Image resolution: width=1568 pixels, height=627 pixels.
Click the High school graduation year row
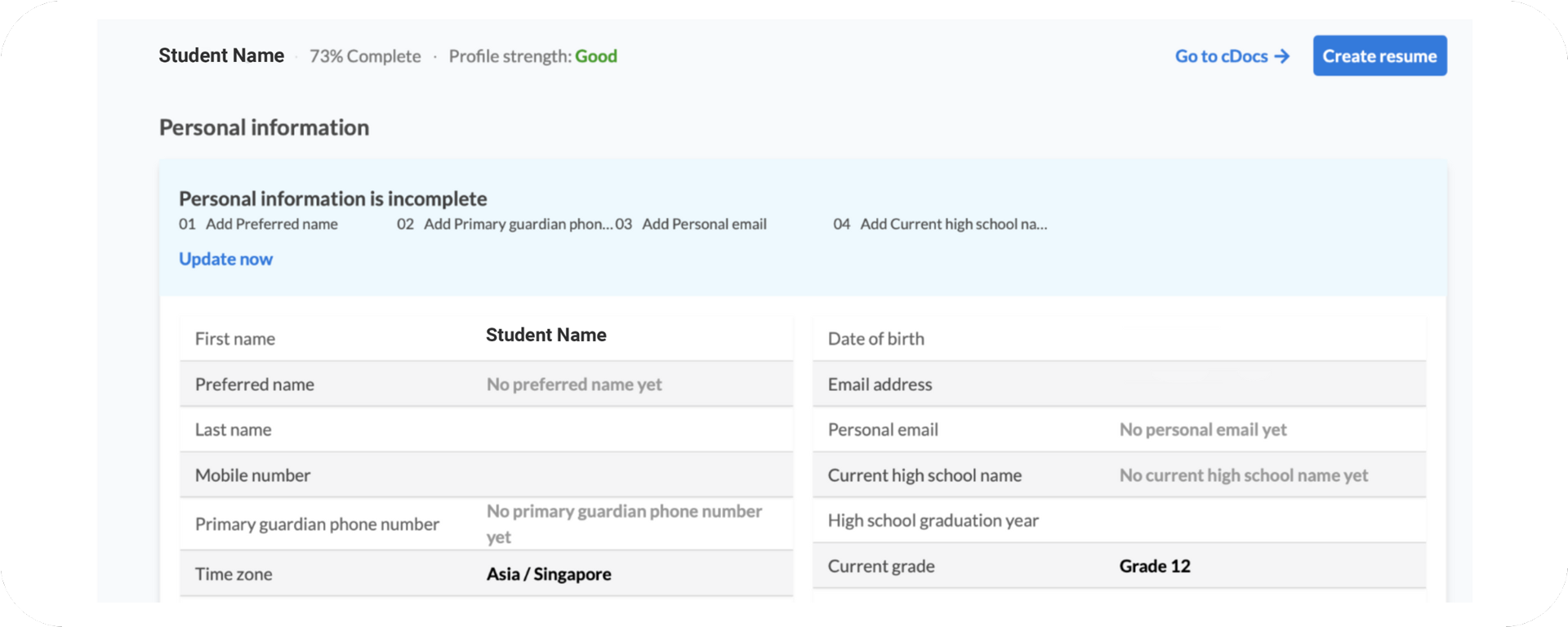click(1119, 520)
